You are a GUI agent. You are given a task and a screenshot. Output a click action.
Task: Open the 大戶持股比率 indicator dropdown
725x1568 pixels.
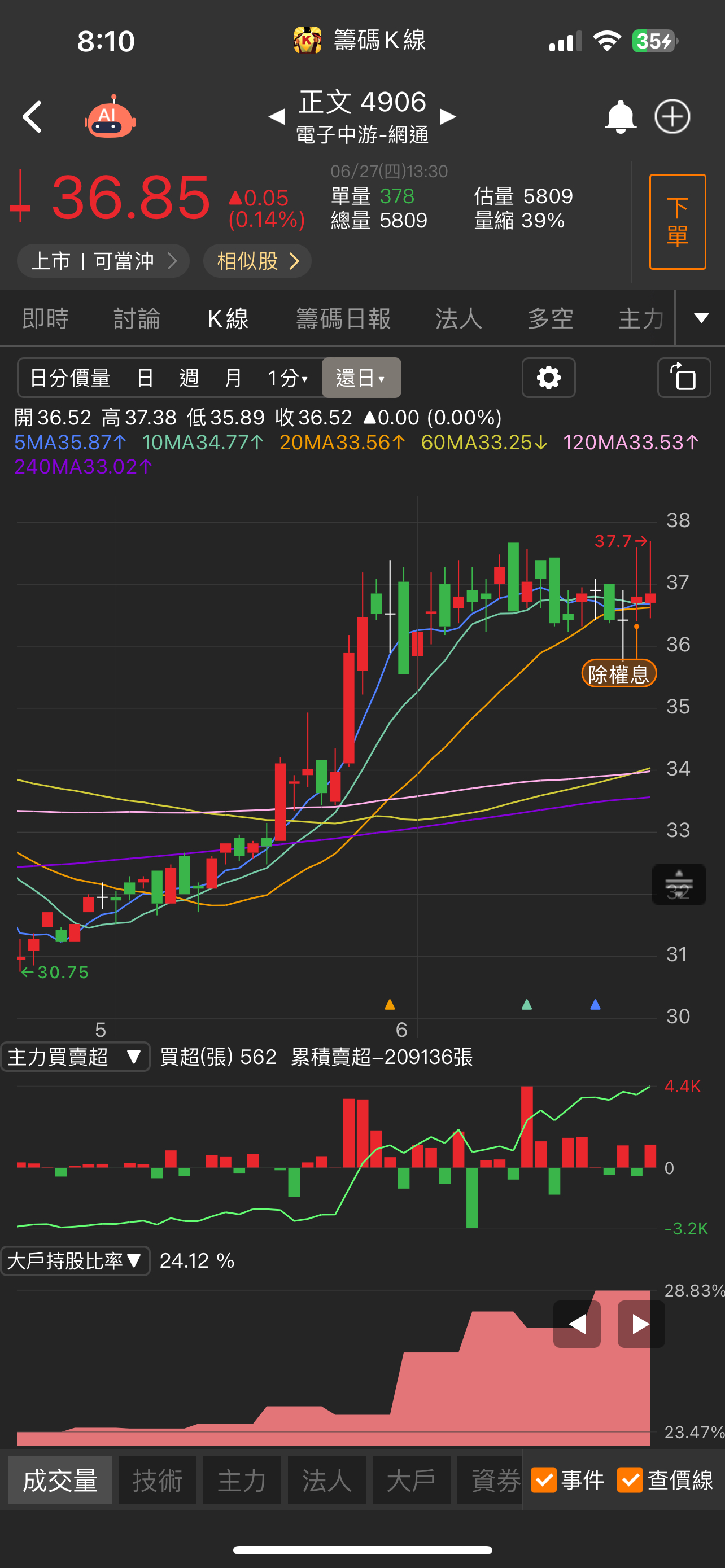tap(76, 1260)
